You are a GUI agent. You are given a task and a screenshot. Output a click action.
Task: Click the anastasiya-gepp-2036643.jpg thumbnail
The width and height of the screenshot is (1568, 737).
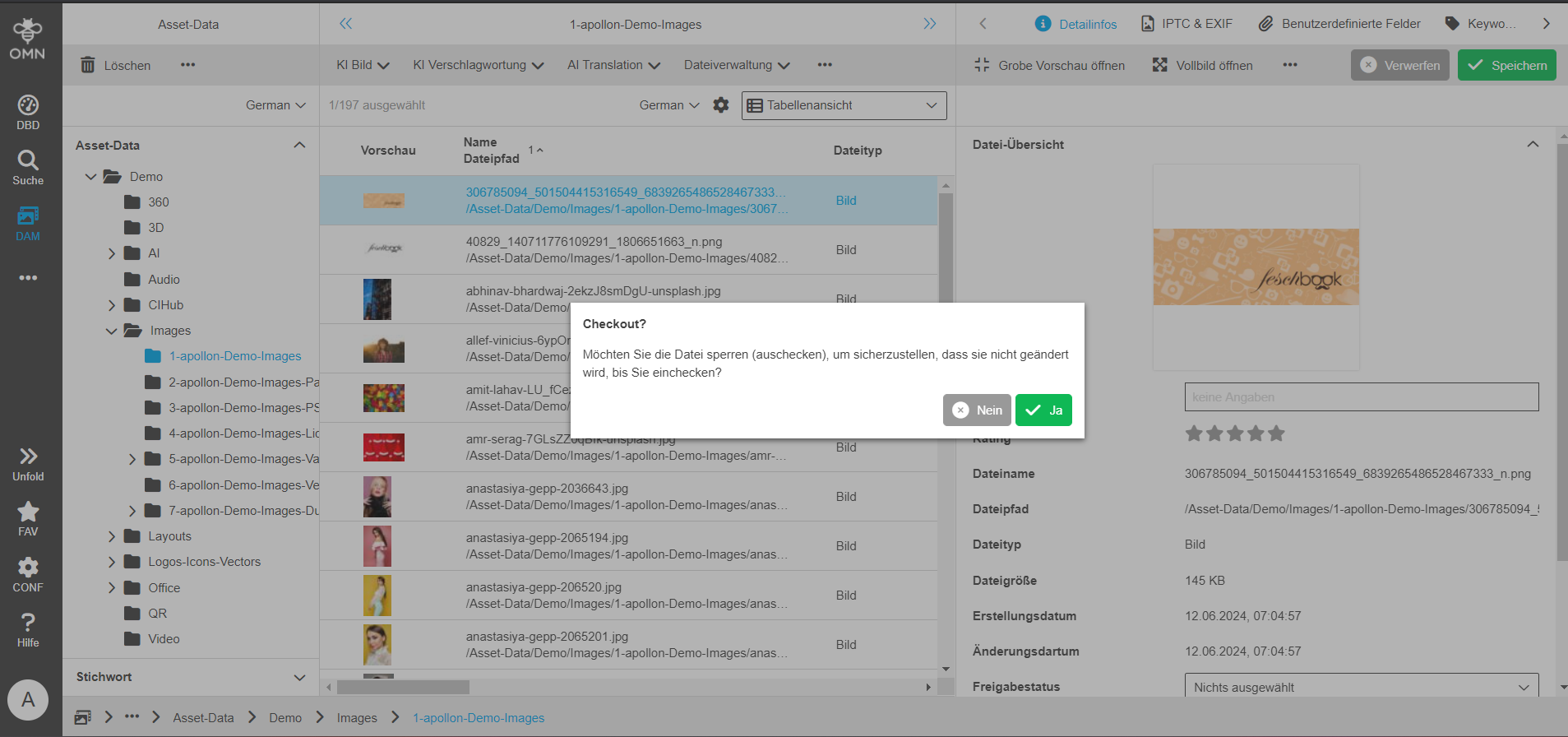[x=377, y=497]
